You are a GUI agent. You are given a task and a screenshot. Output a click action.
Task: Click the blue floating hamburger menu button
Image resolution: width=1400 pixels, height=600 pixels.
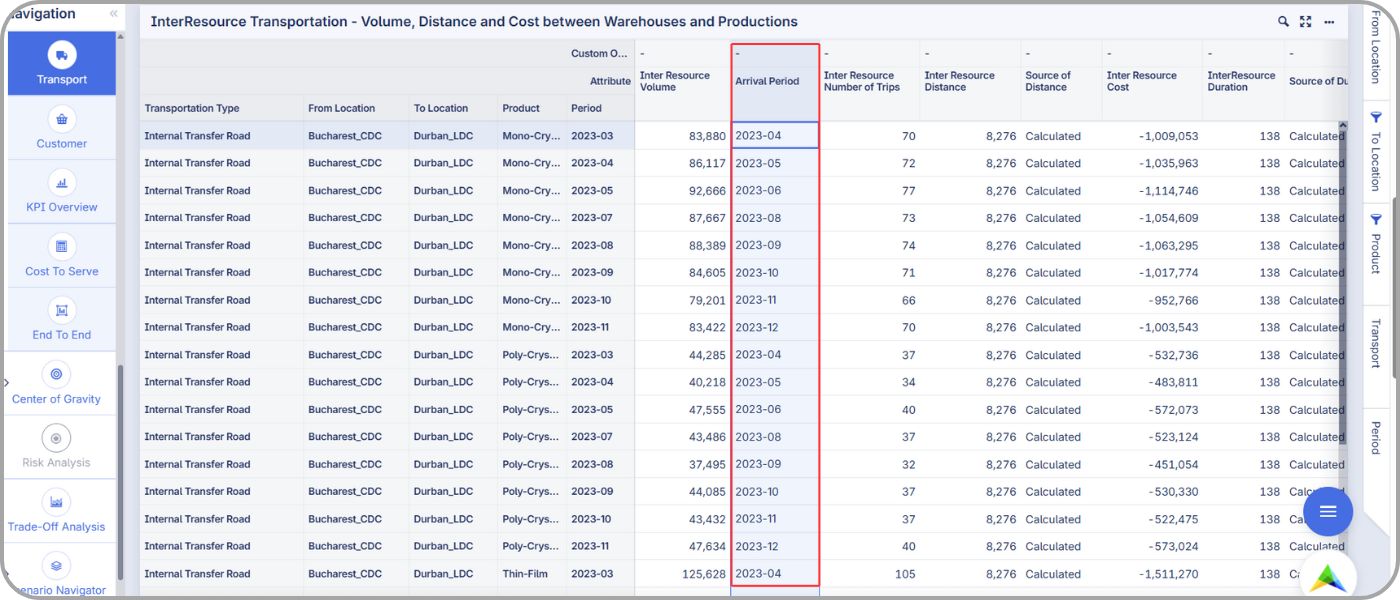(x=1328, y=512)
